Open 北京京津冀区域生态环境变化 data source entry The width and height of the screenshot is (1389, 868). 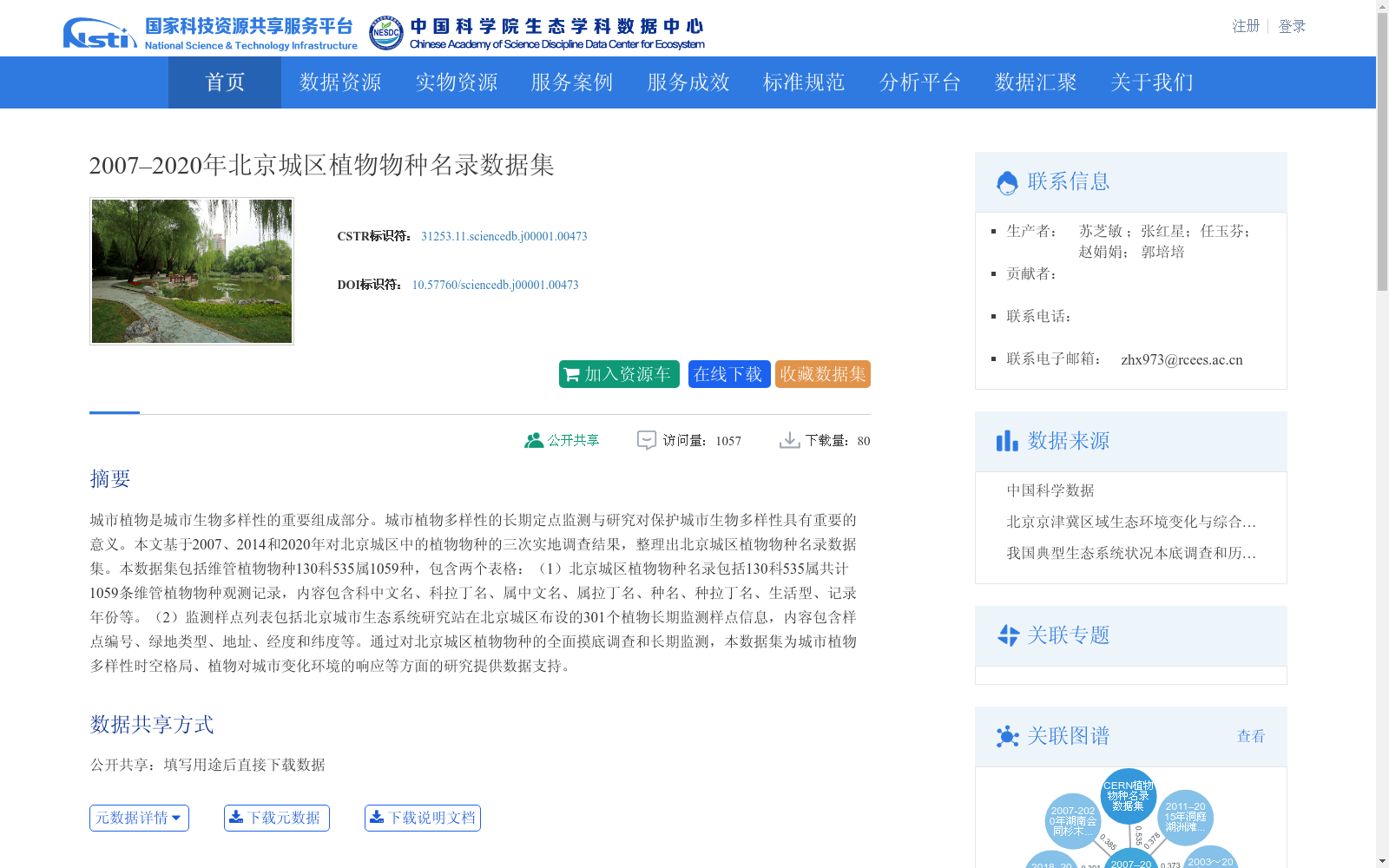coord(1131,522)
